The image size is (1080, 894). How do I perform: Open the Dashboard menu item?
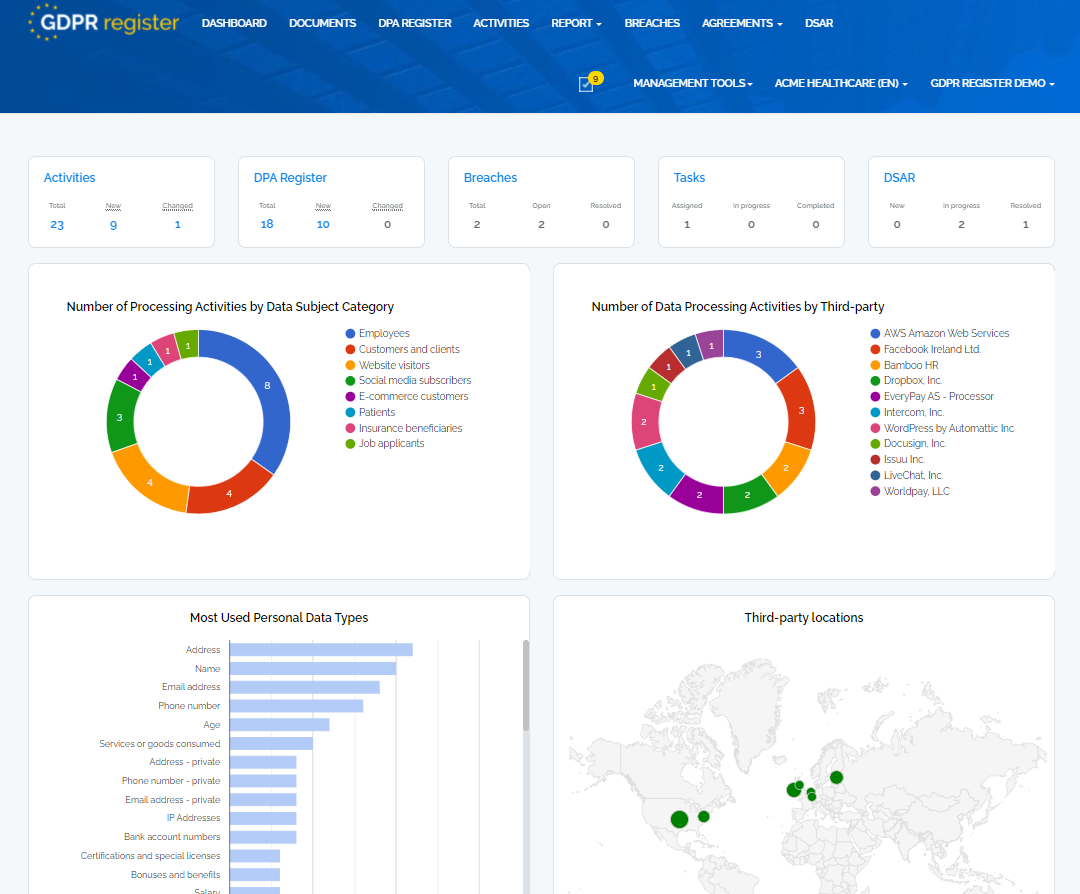coord(234,23)
